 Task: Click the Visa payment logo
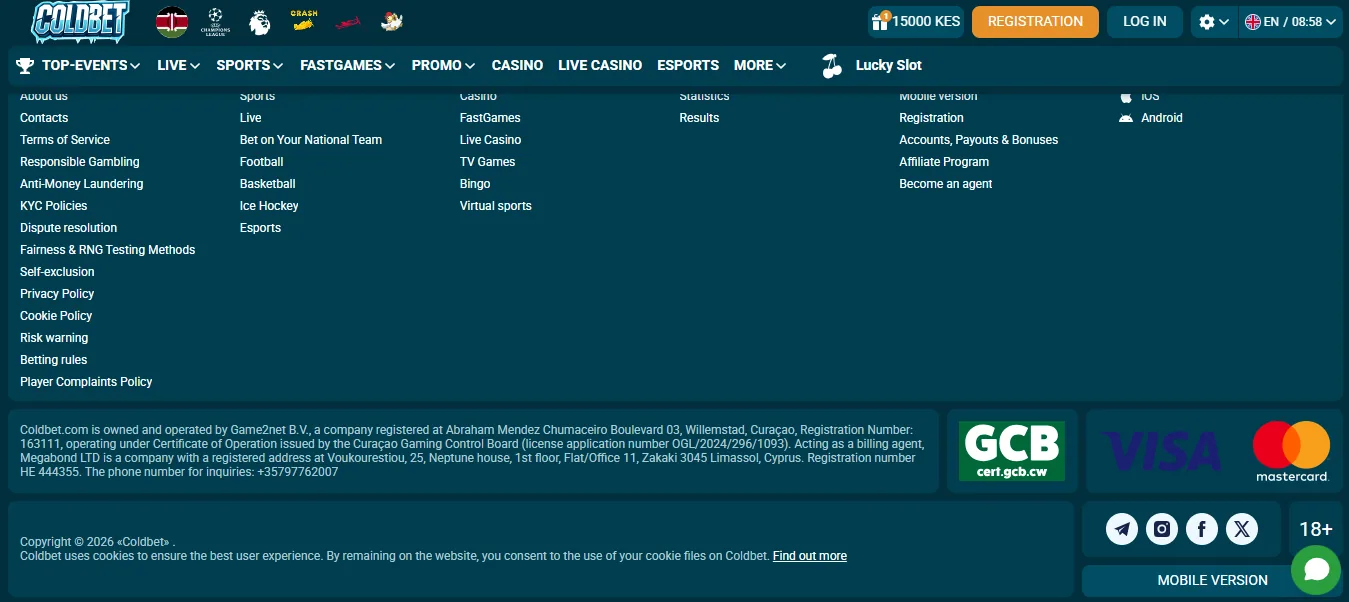click(1161, 451)
